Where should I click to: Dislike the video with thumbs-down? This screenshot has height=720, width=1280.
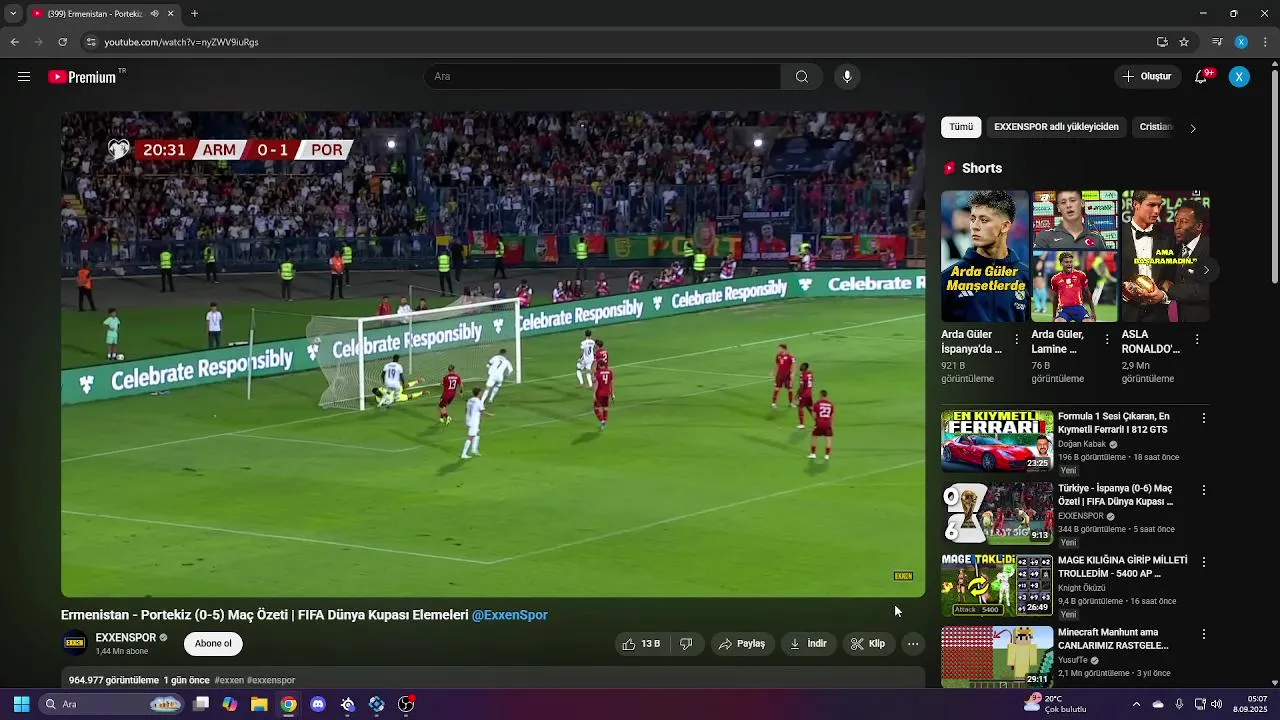point(686,644)
